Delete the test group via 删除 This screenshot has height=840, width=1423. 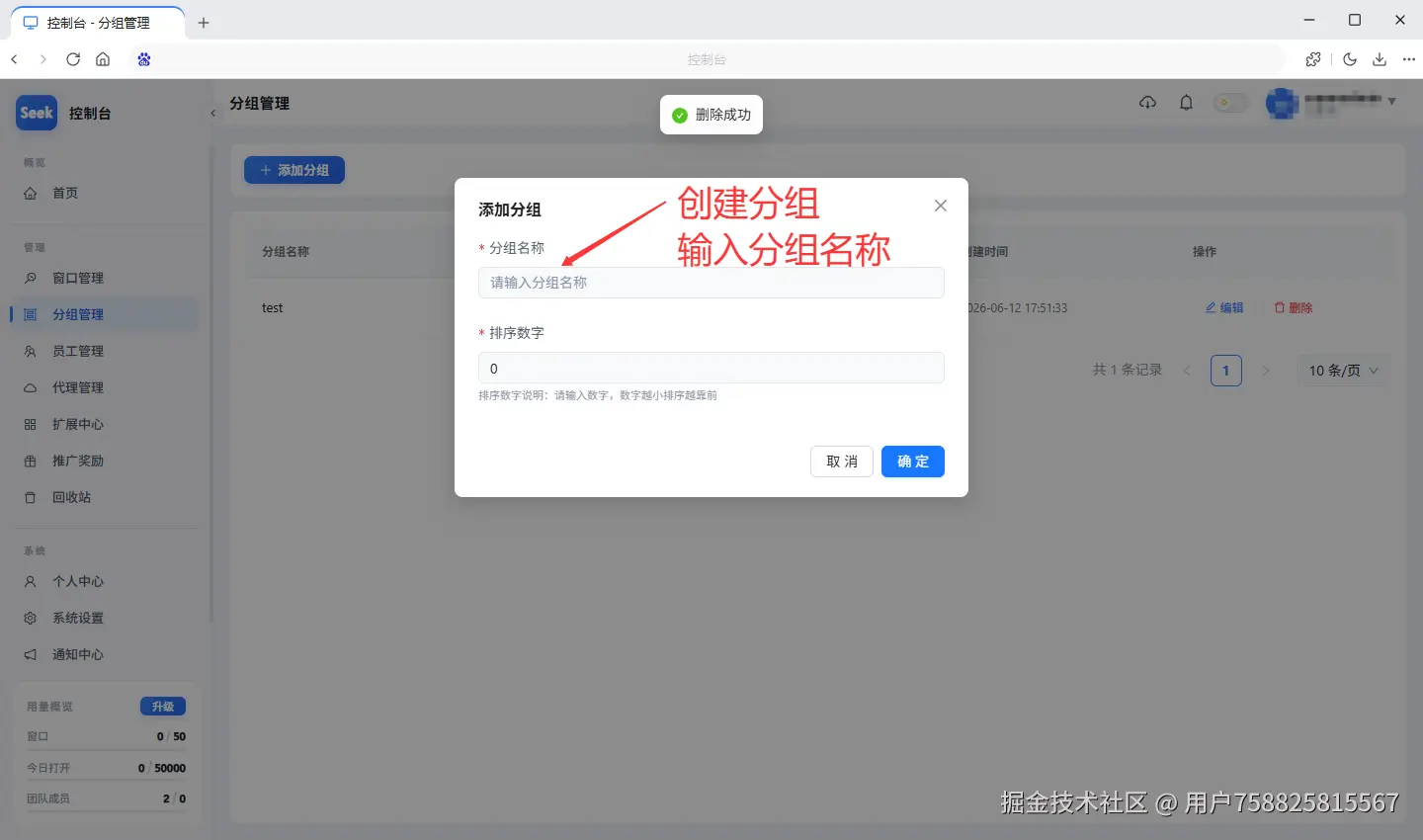coord(1293,307)
